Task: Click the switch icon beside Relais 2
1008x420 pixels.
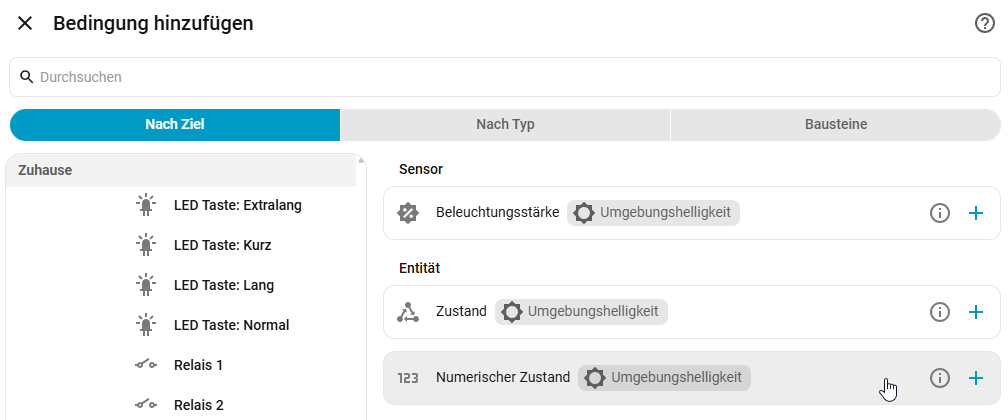Action: click(146, 405)
